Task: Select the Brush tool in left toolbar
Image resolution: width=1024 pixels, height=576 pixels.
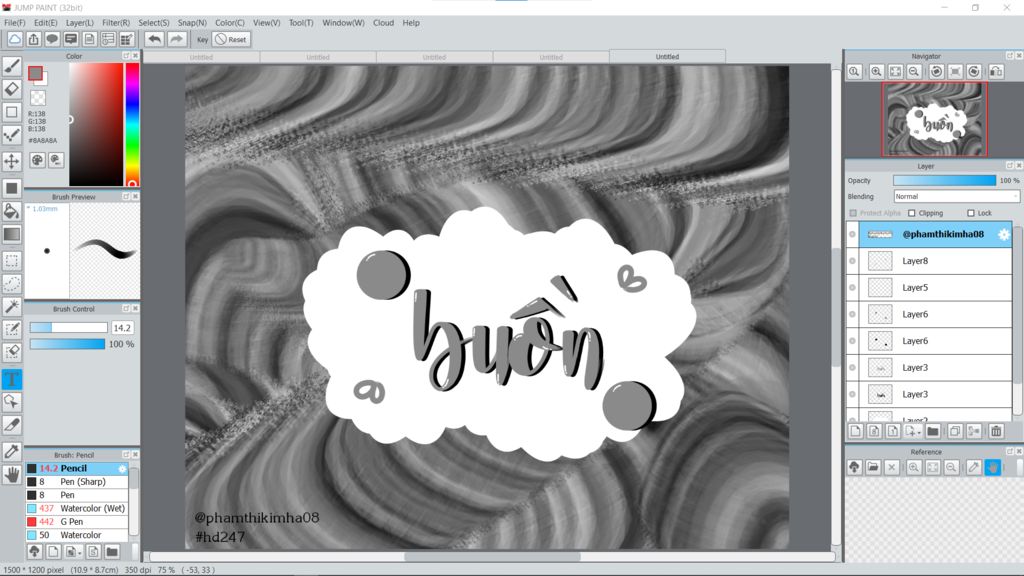Action: pos(12,66)
